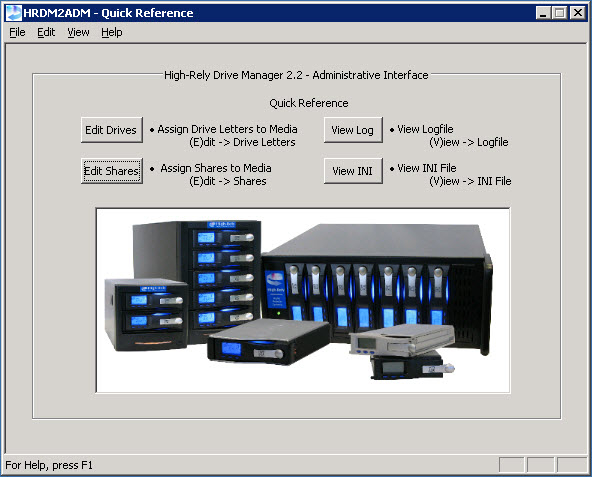Click the 'Assign Shares to Media' text
The width and height of the screenshot is (592, 477).
pos(216,168)
